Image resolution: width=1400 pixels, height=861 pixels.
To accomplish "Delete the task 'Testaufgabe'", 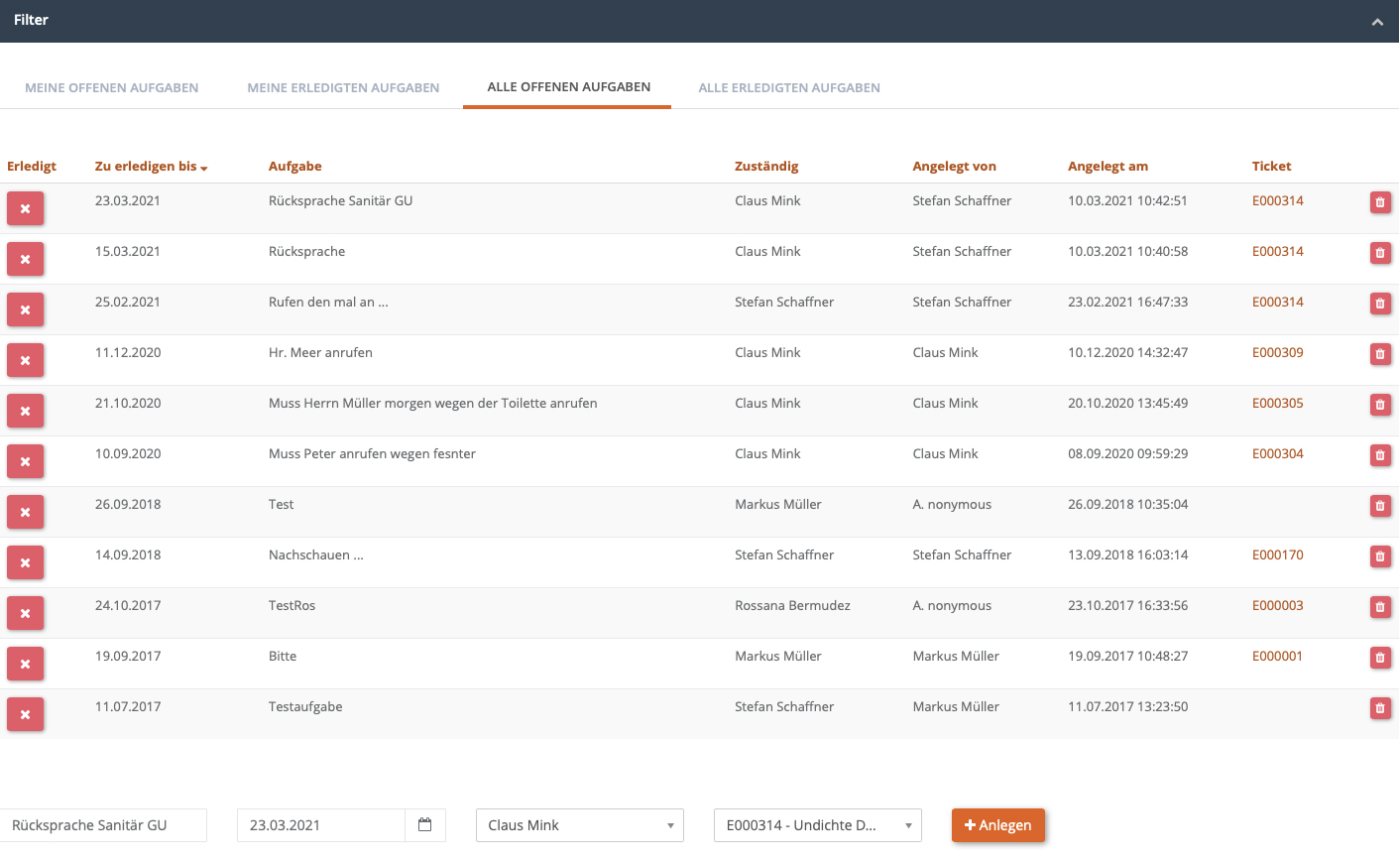I will 1380,708.
